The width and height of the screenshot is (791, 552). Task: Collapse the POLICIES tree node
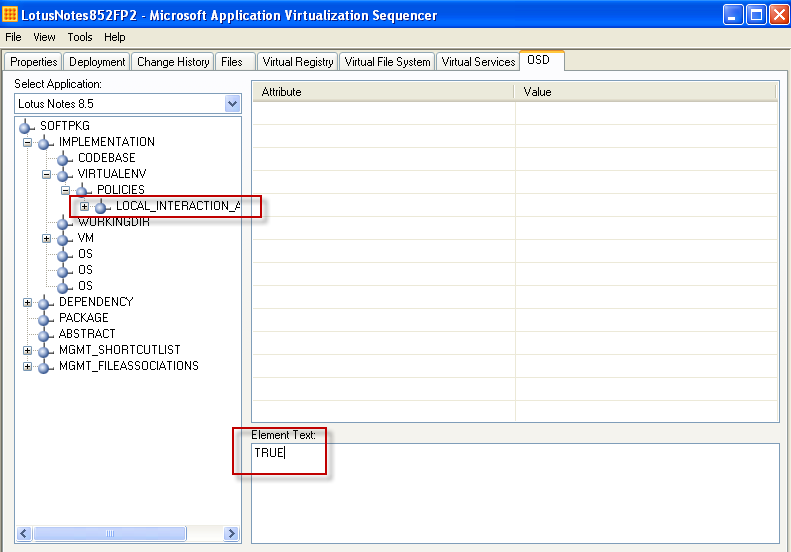coord(65,190)
